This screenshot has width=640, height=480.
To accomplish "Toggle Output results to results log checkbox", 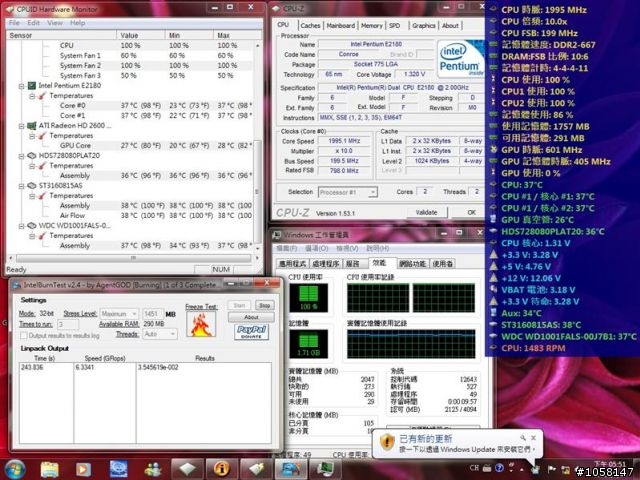I will pos(24,336).
